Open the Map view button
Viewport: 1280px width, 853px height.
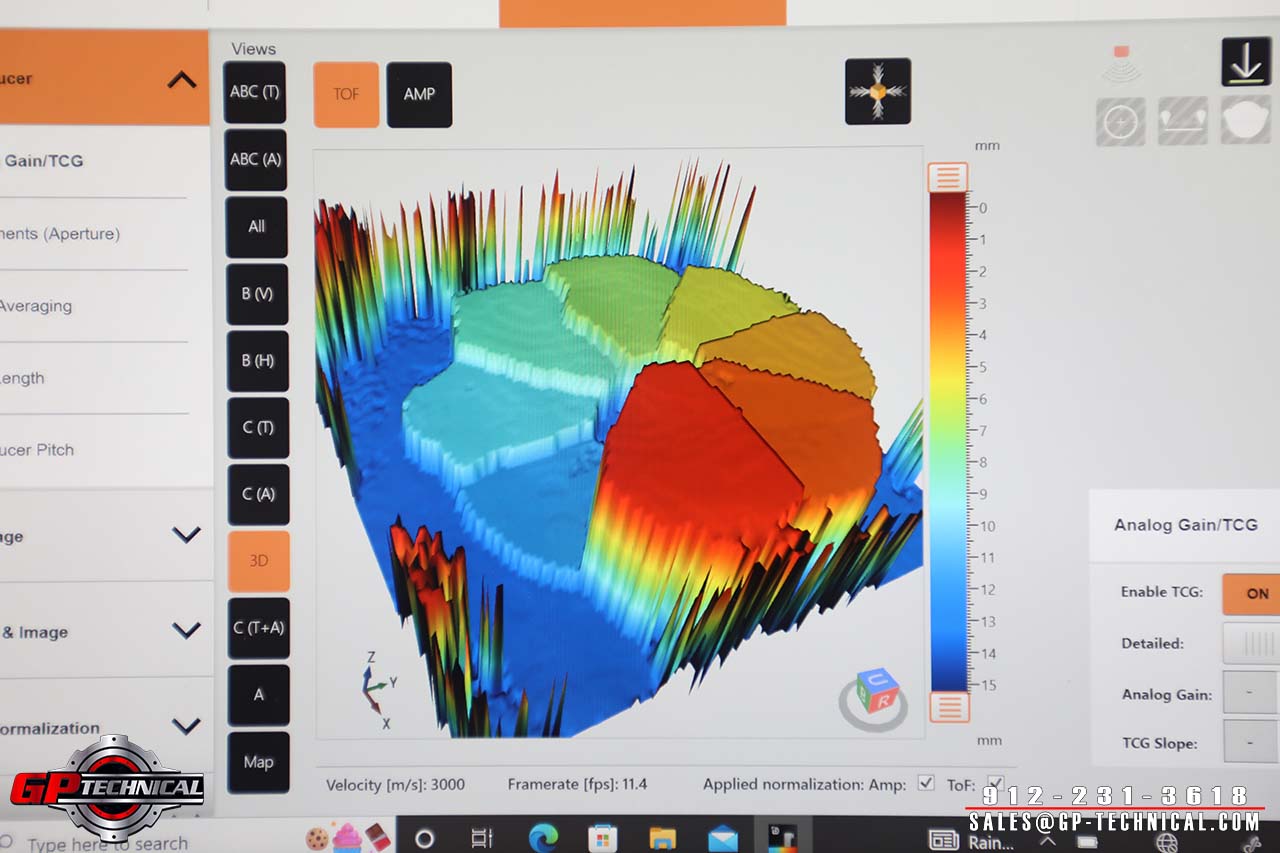(x=258, y=762)
